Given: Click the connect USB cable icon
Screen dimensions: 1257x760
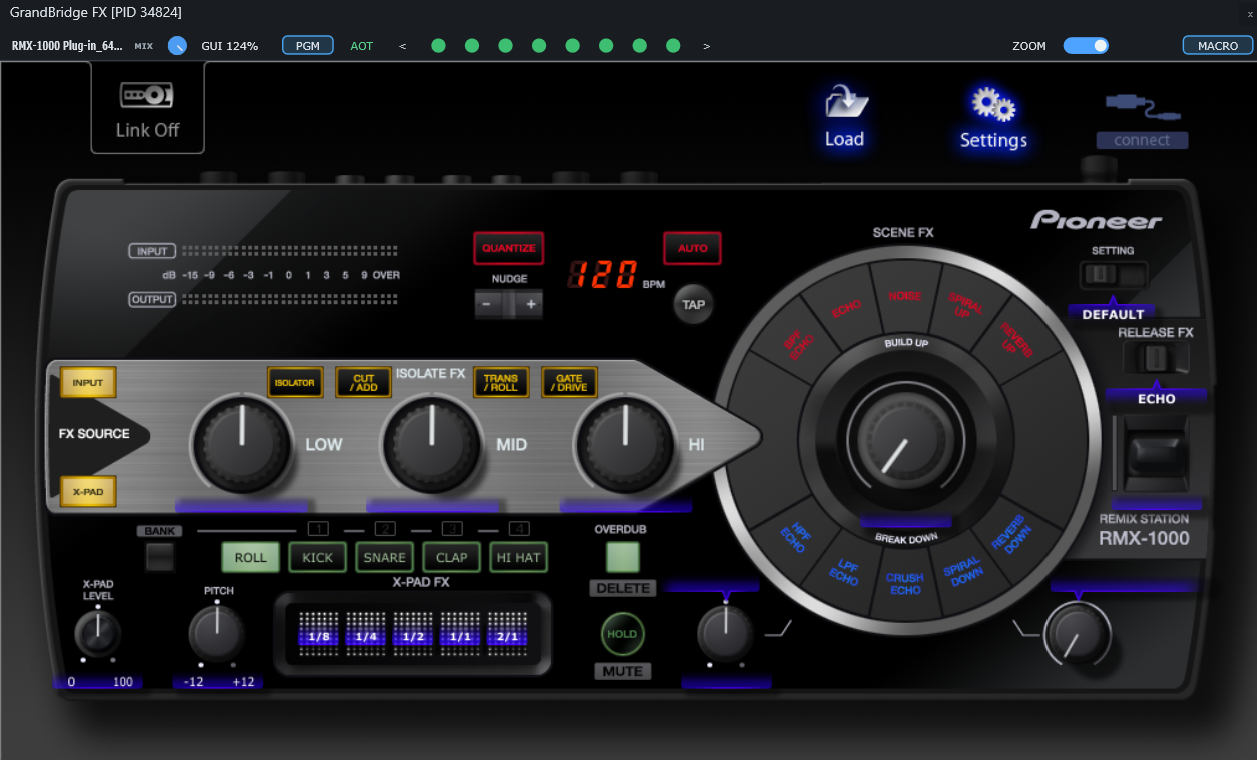Looking at the screenshot, I should point(1144,106).
